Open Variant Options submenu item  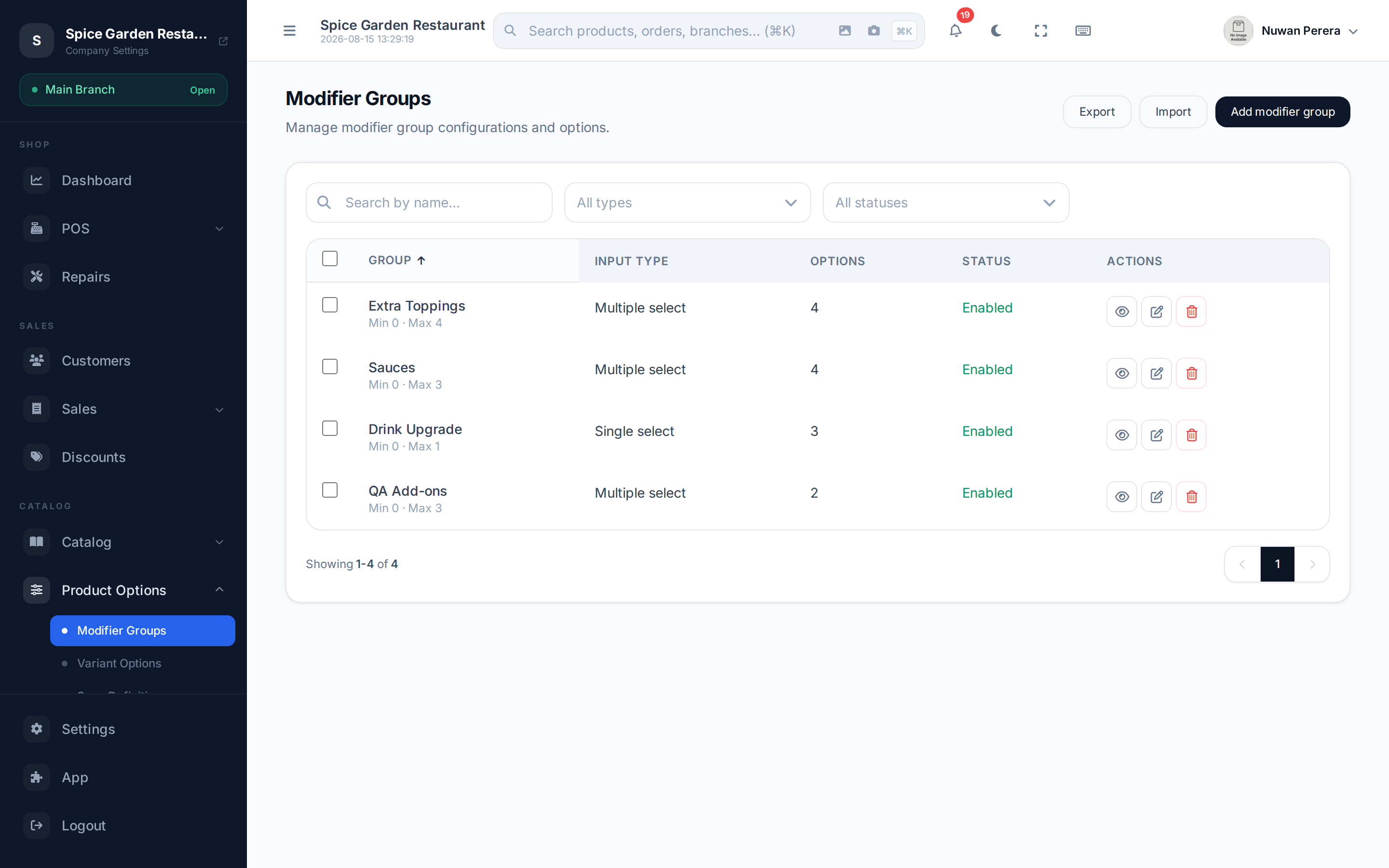tap(142, 663)
